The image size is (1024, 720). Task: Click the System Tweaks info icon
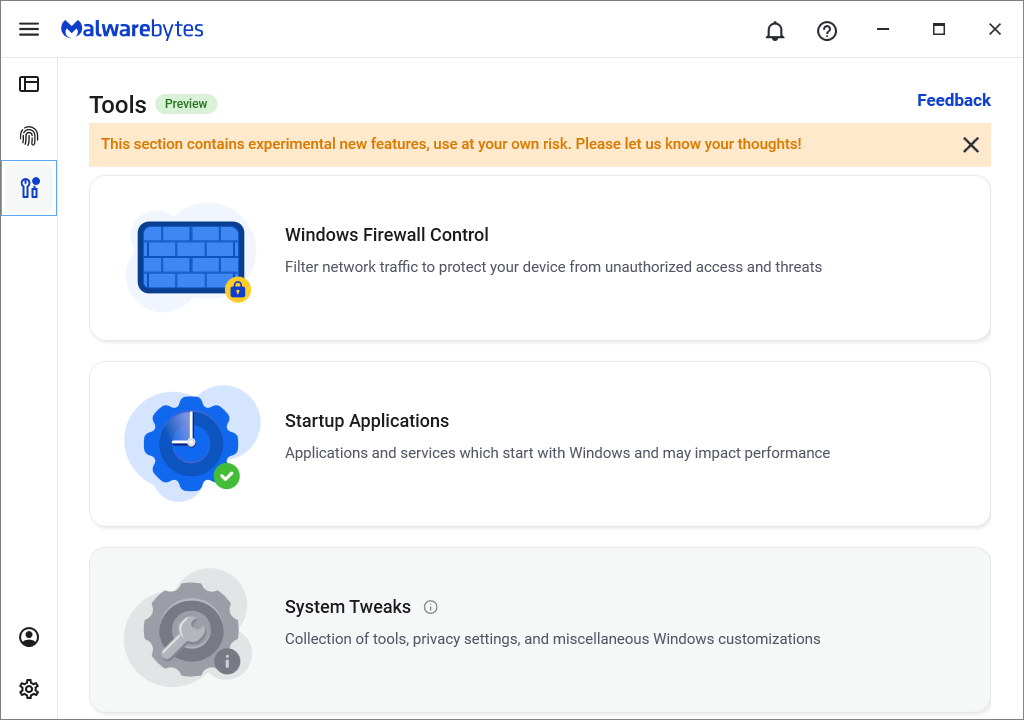(x=430, y=607)
